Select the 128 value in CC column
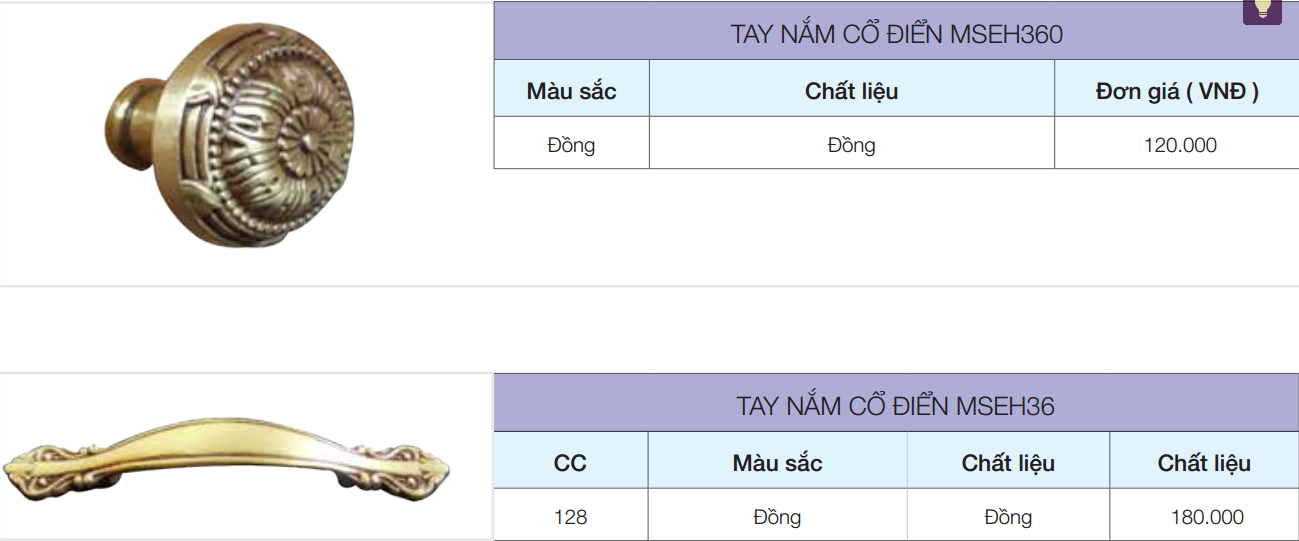Screen dimensions: 1299x541 (x=570, y=517)
